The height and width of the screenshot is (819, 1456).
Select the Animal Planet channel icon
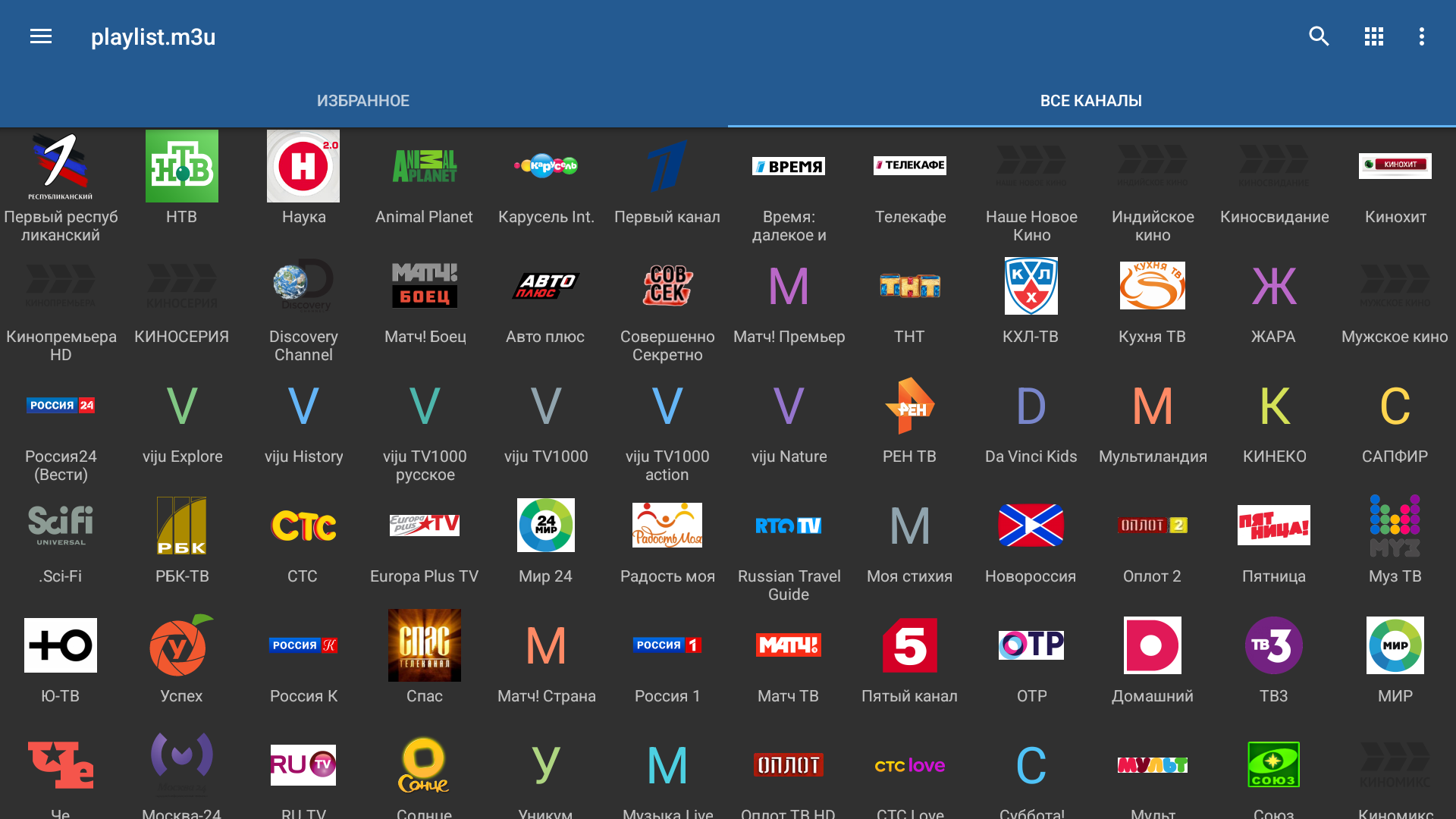point(425,166)
